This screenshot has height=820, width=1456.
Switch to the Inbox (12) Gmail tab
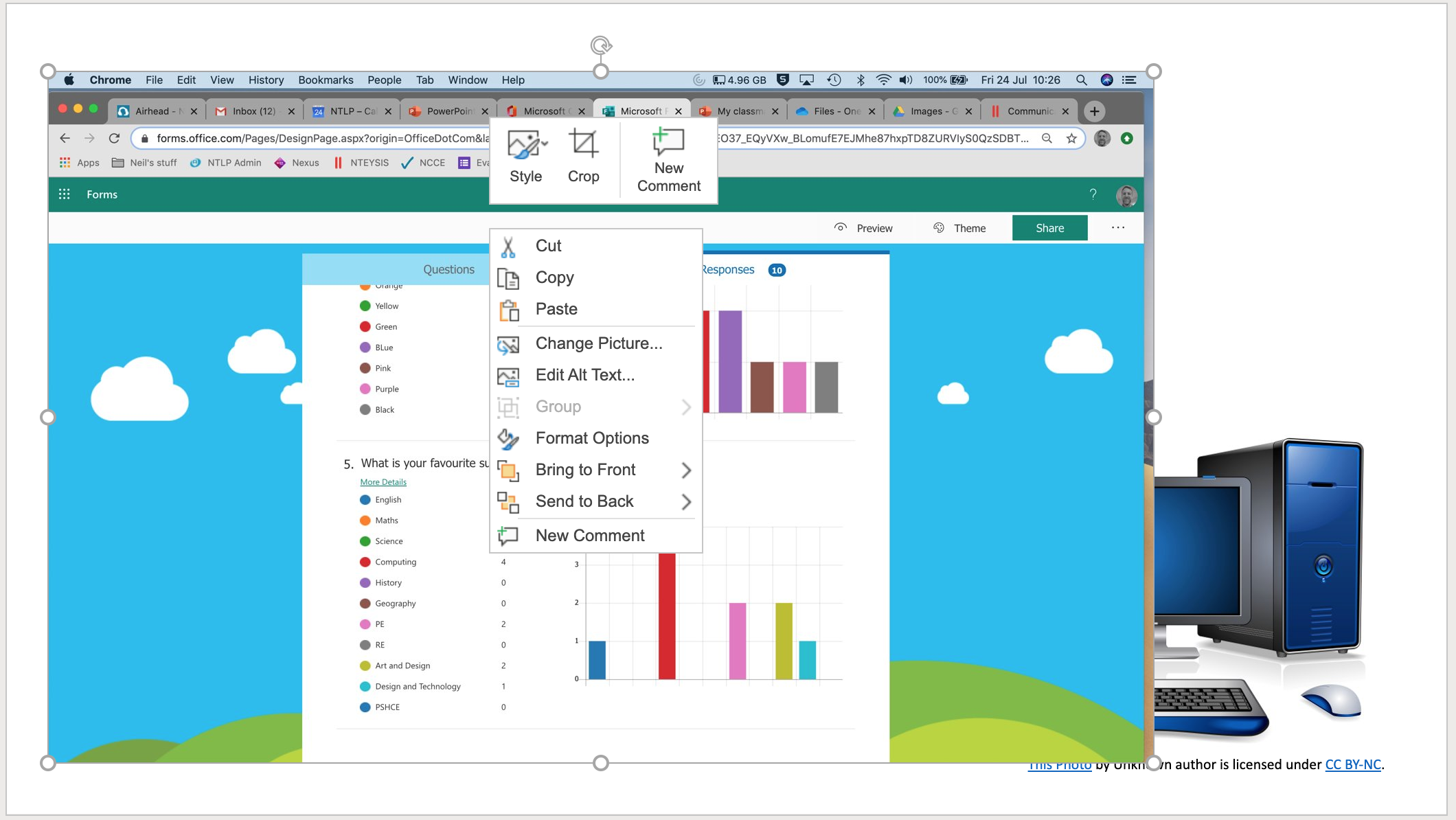pyautogui.click(x=255, y=111)
